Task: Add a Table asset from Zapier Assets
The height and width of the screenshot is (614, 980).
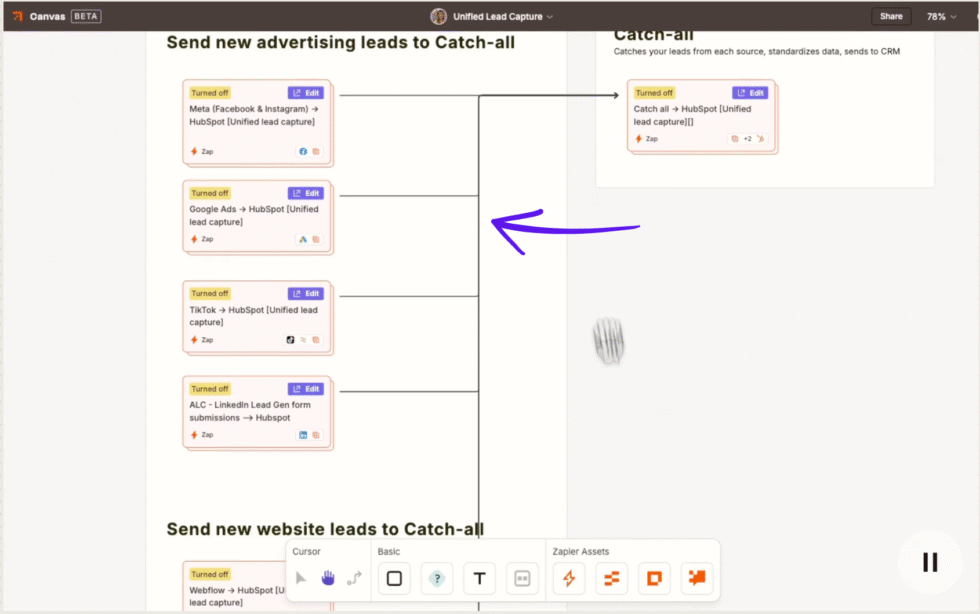Action: point(611,578)
